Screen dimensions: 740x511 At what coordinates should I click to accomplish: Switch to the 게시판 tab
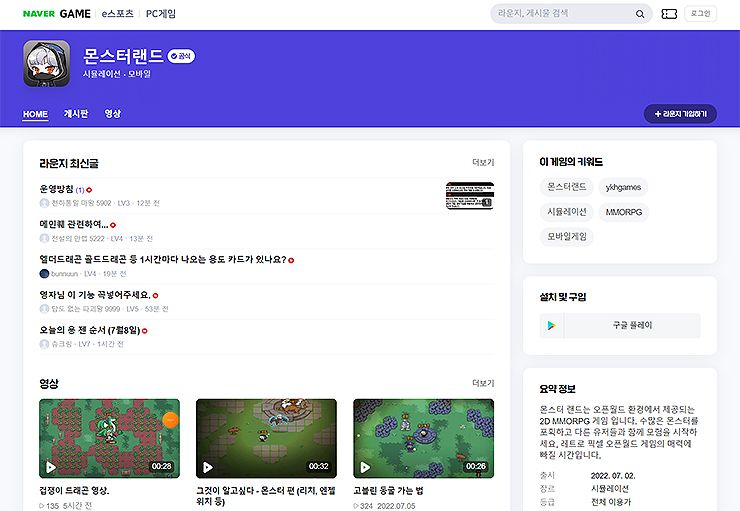point(76,114)
